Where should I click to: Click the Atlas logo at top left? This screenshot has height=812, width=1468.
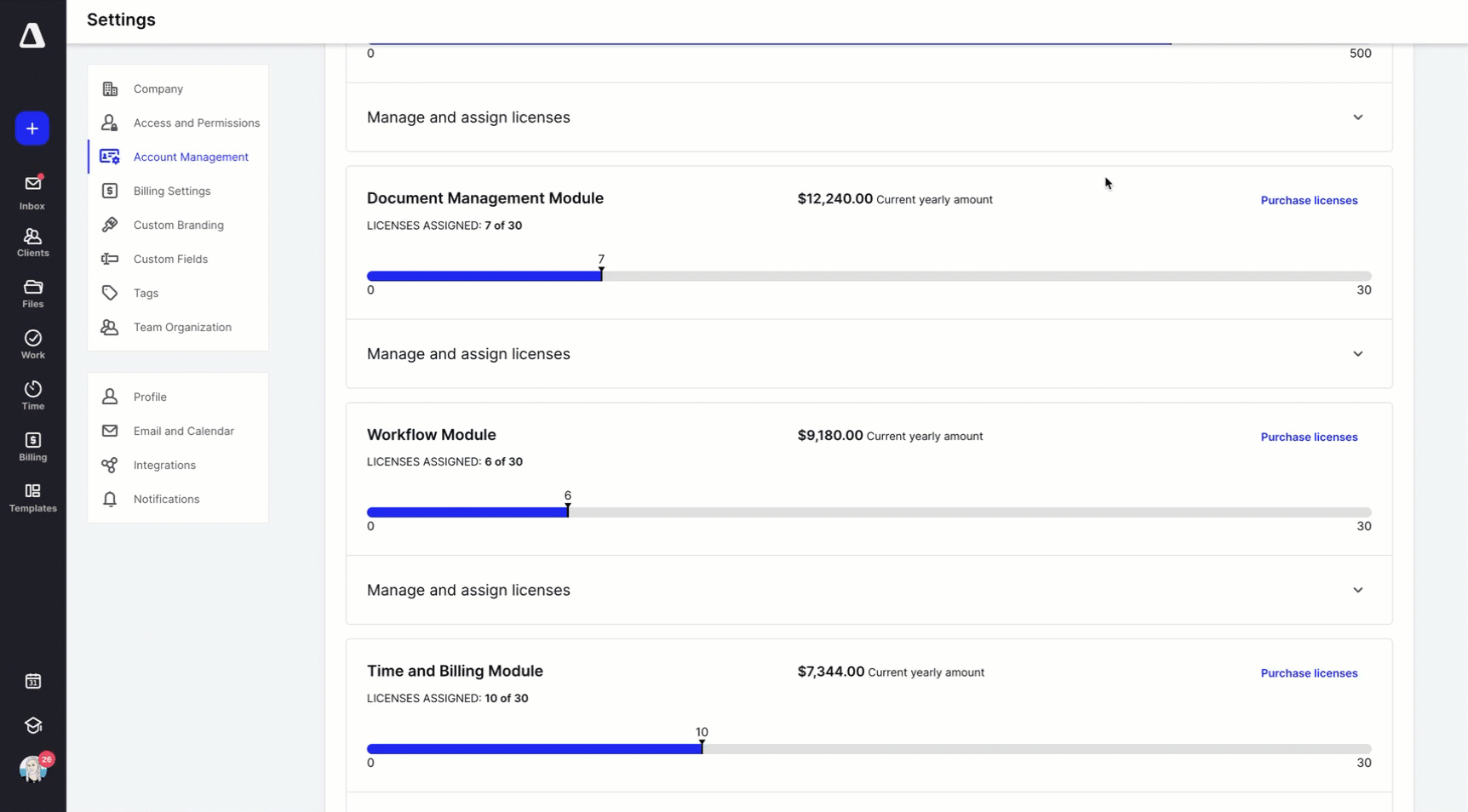[x=32, y=36]
